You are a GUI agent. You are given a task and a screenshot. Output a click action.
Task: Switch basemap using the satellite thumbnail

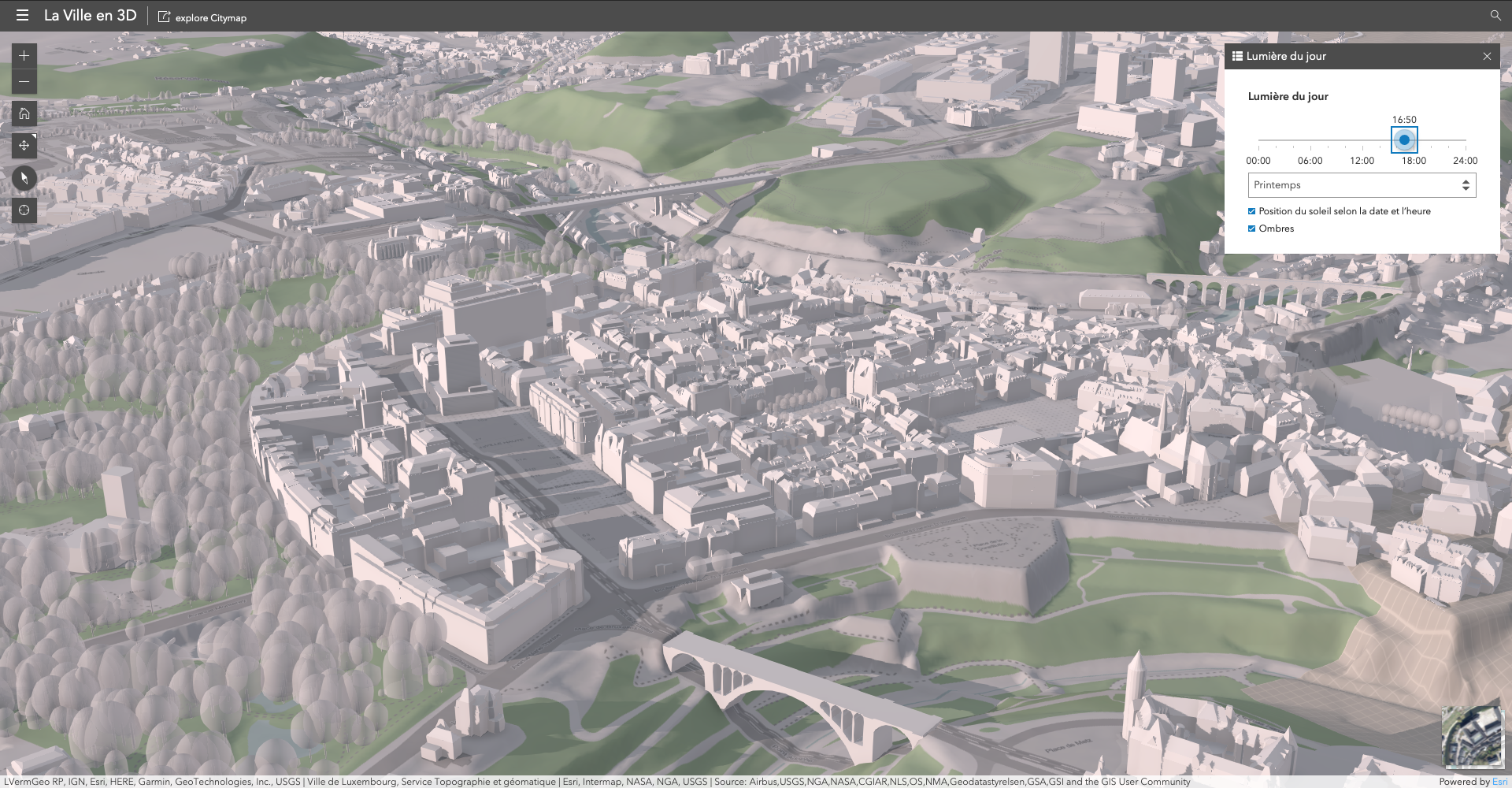[x=1472, y=736]
